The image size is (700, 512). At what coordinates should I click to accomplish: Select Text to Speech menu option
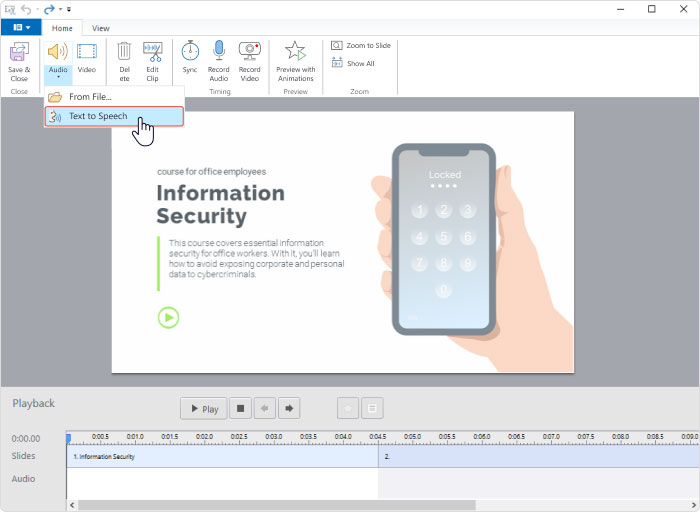click(x=98, y=116)
